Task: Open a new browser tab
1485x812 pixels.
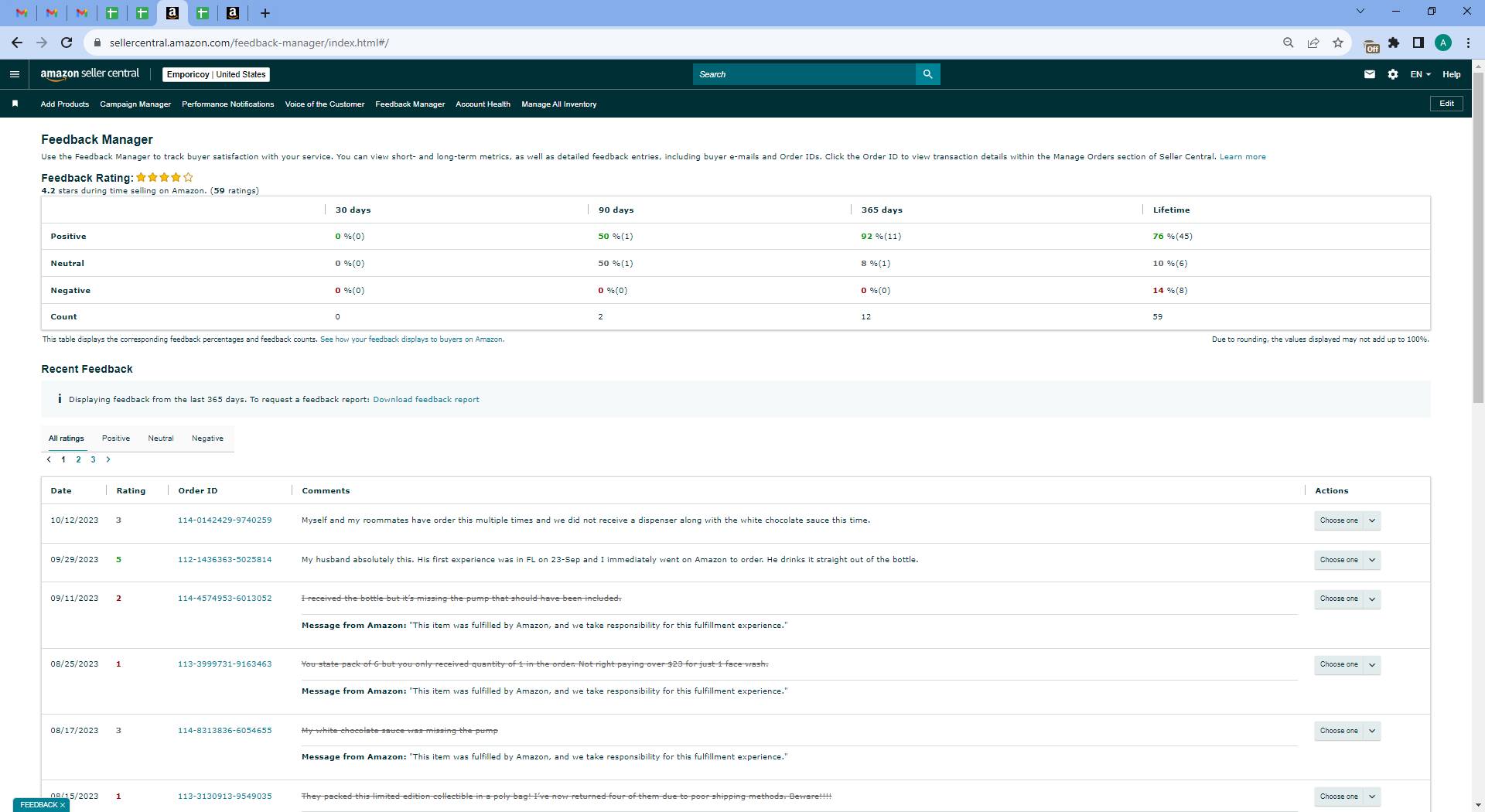Action: coord(265,13)
